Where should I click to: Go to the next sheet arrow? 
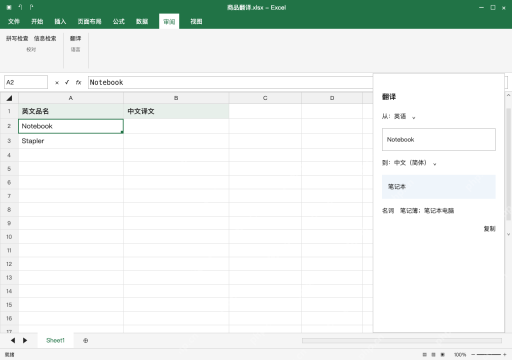[x=25, y=340]
